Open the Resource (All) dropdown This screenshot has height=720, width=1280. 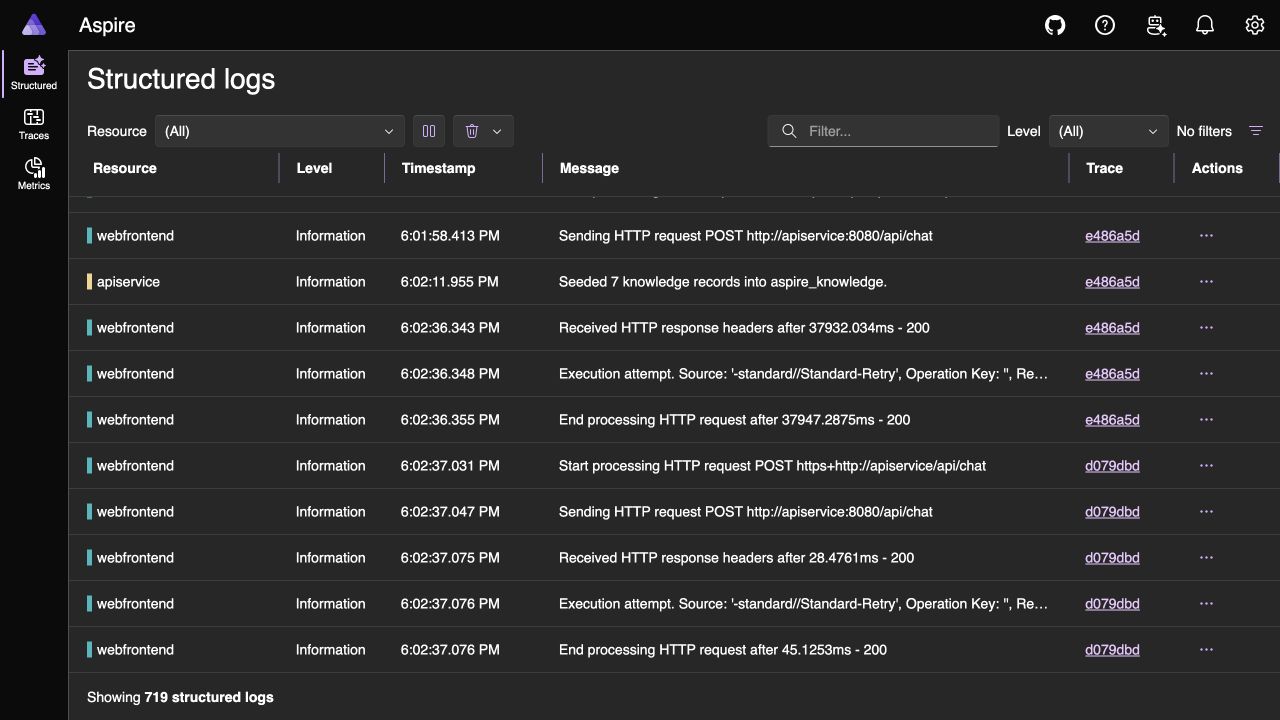tap(279, 131)
